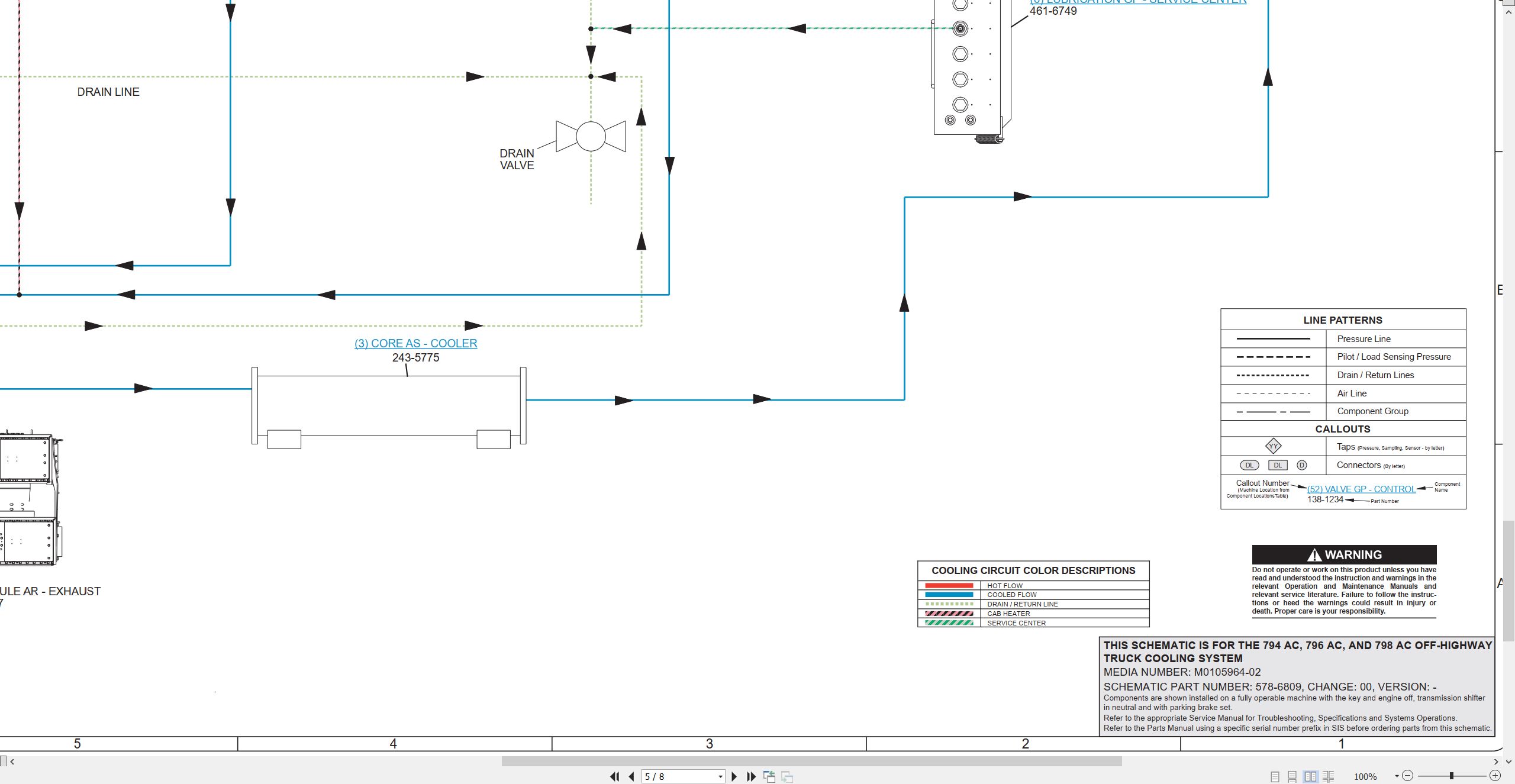The image size is (1515, 784).
Task: Adjust the zoom slider handle
Action: [x=1451, y=776]
